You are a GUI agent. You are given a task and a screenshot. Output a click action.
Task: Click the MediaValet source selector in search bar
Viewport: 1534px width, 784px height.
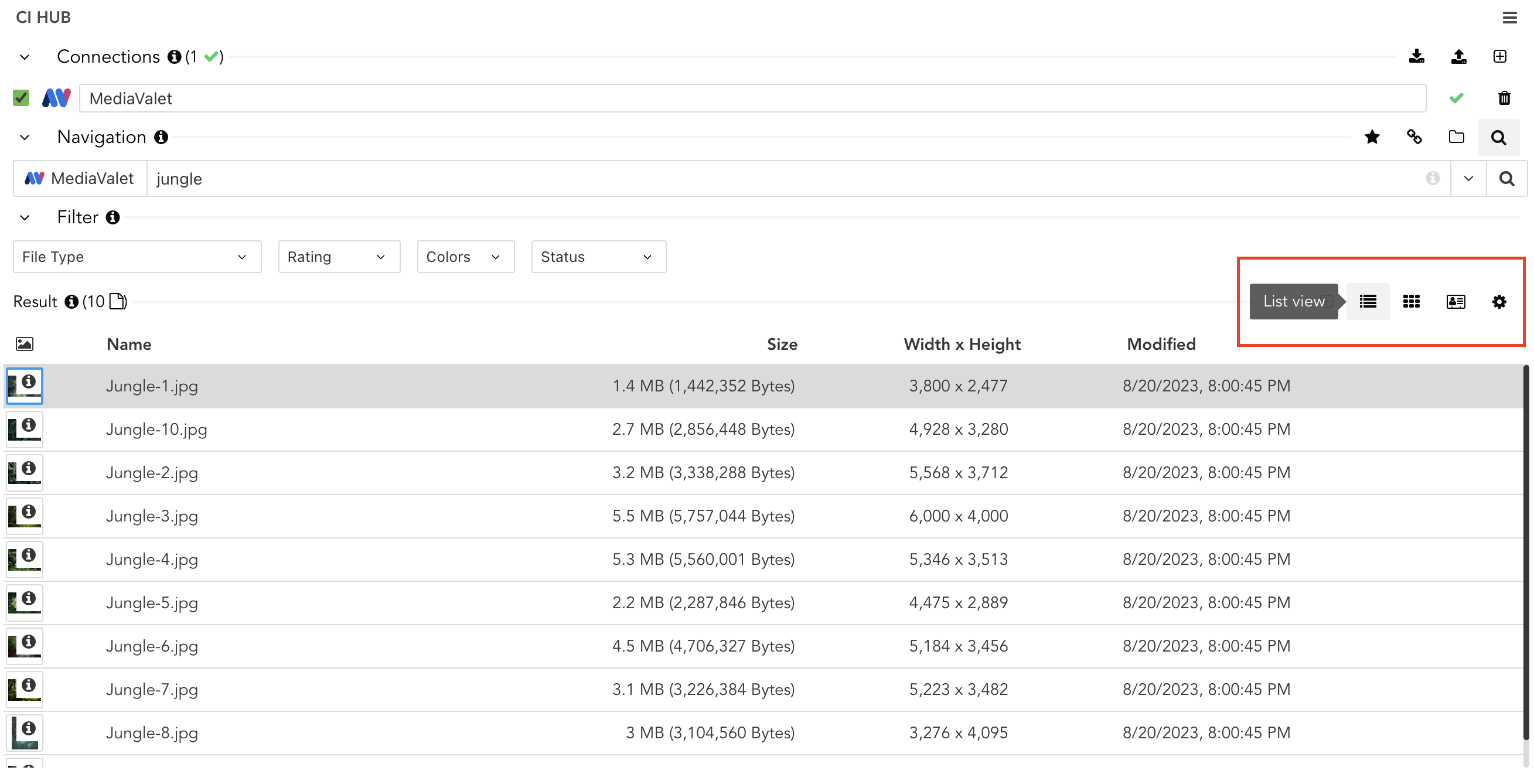(x=80, y=179)
